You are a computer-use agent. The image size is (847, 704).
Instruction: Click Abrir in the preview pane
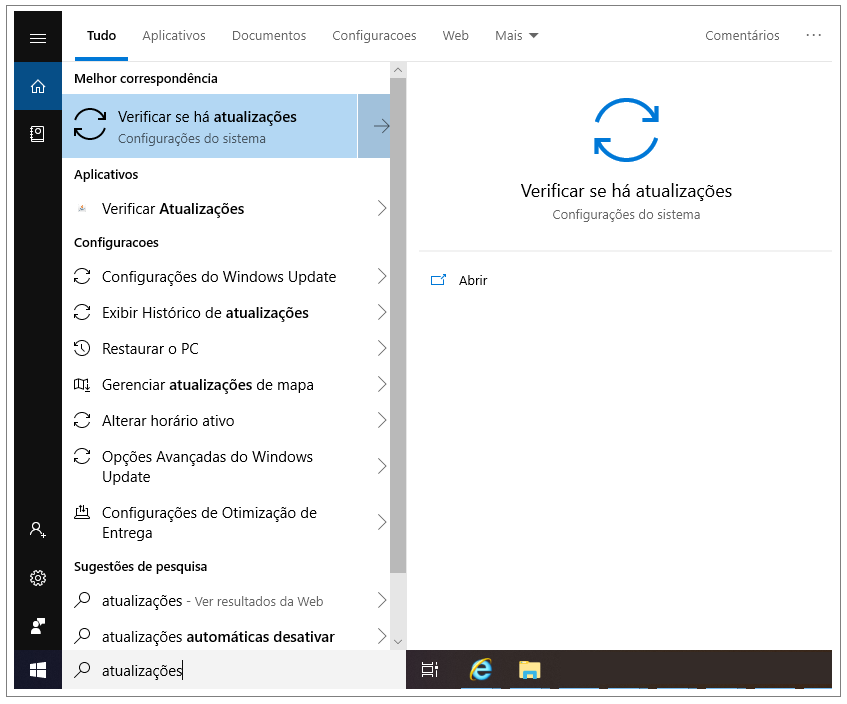[472, 281]
